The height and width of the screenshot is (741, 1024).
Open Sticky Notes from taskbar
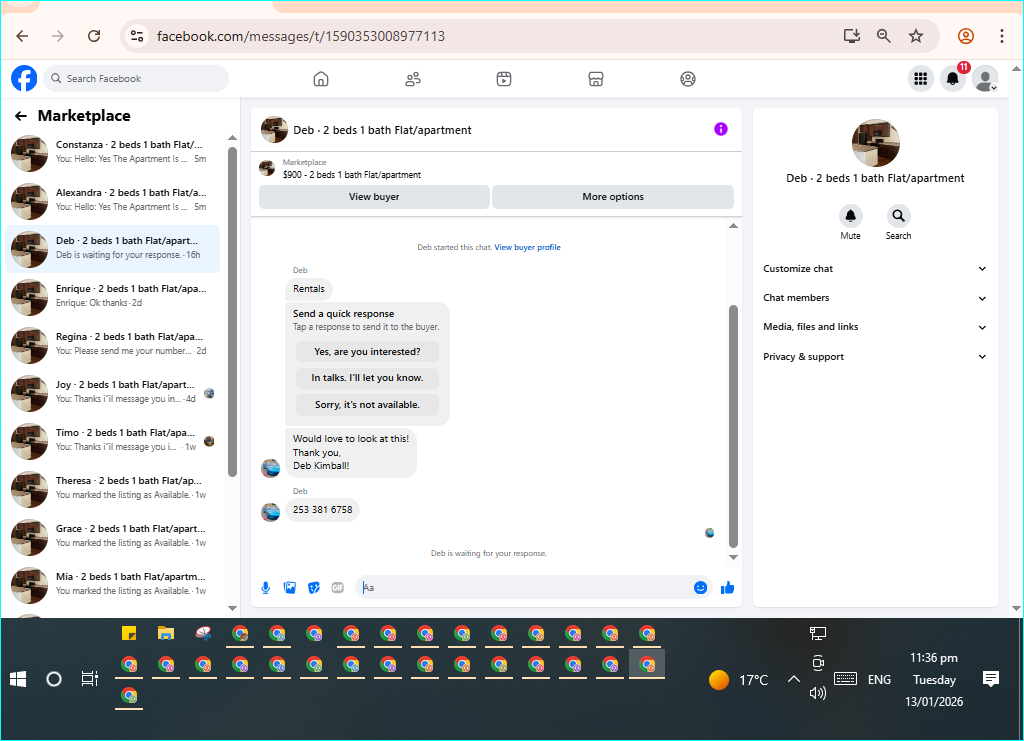(x=129, y=633)
